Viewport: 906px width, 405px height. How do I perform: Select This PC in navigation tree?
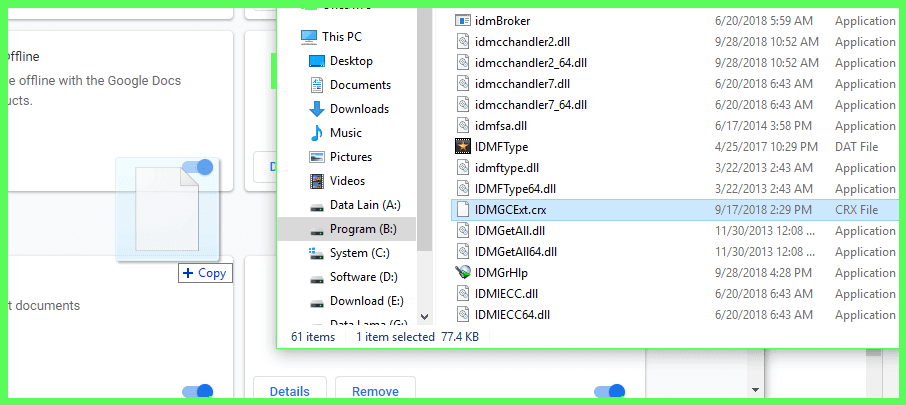tap(341, 37)
